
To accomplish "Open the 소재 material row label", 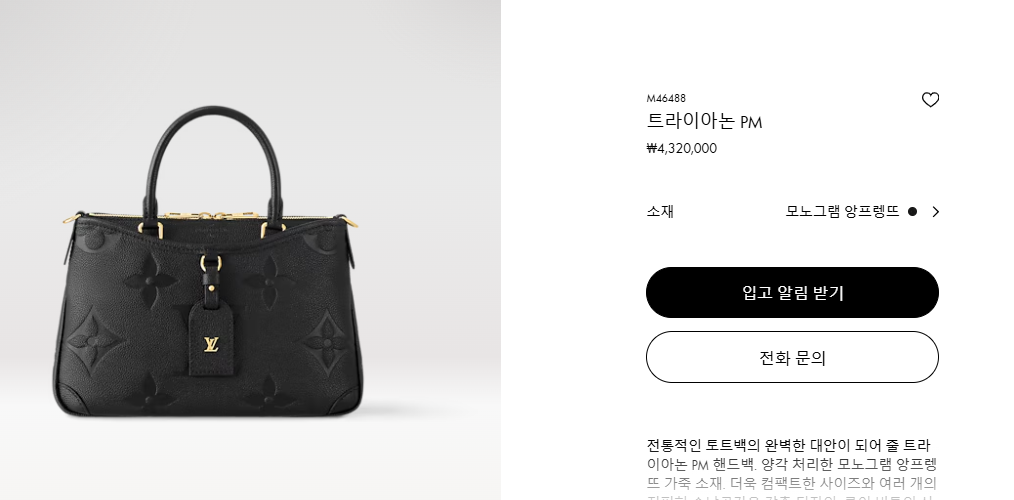I will tap(660, 212).
